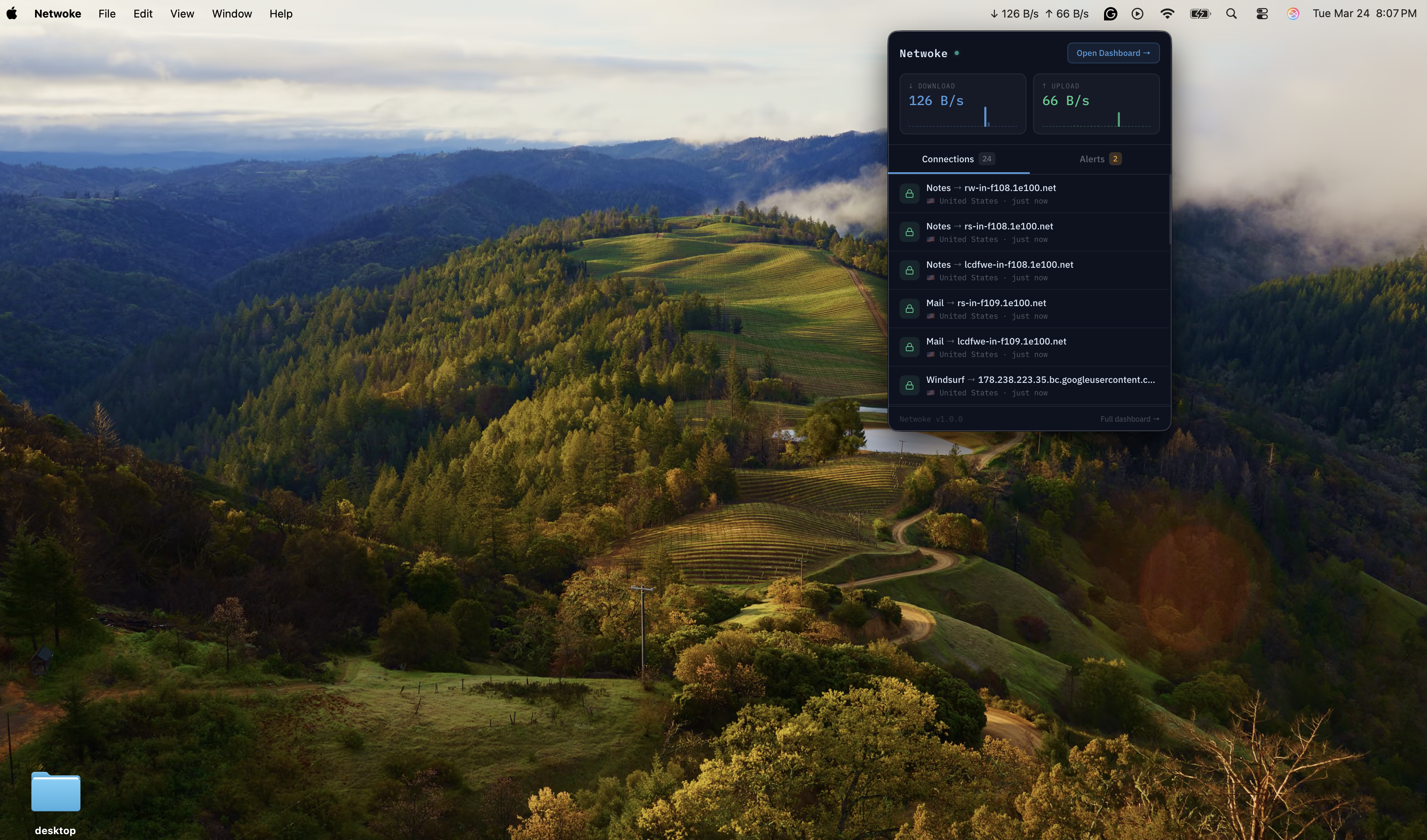The image size is (1427, 840).
Task: Switch to the Alerts tab
Action: pyautogui.click(x=1100, y=159)
